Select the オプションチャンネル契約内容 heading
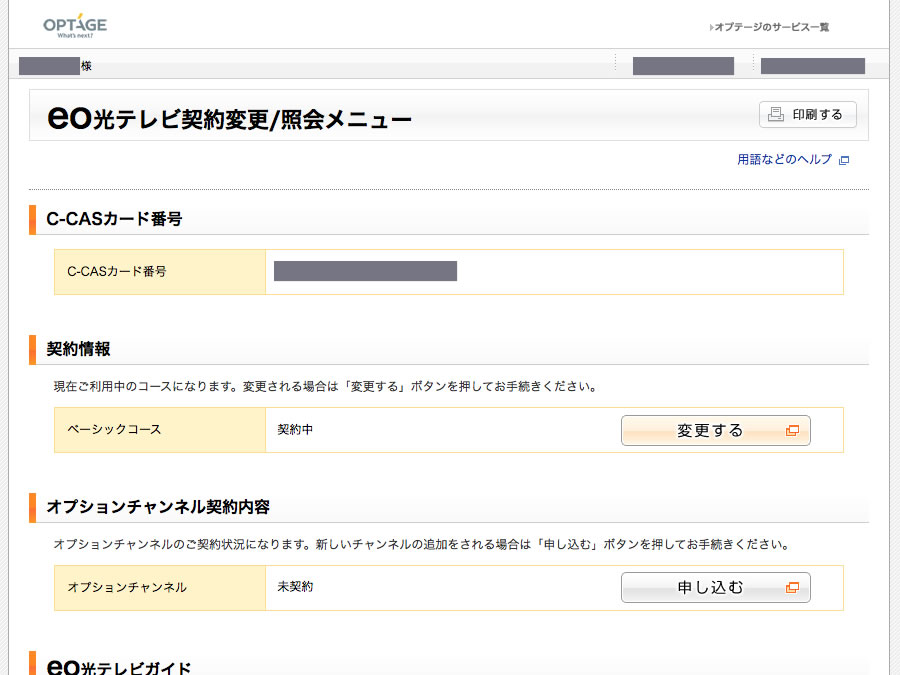 (x=158, y=507)
